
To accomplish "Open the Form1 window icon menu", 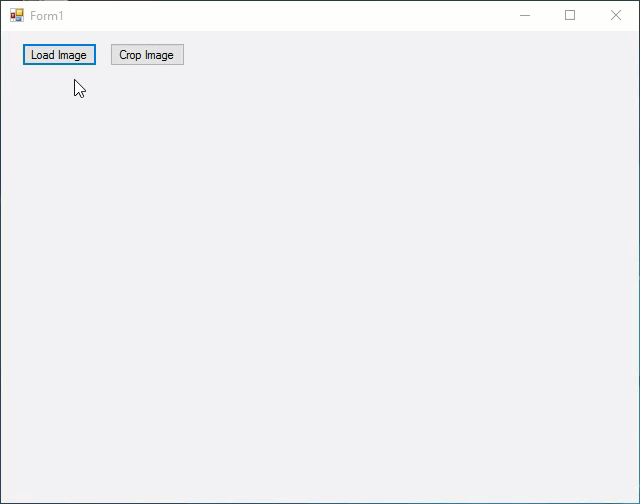I will tap(17, 16).
